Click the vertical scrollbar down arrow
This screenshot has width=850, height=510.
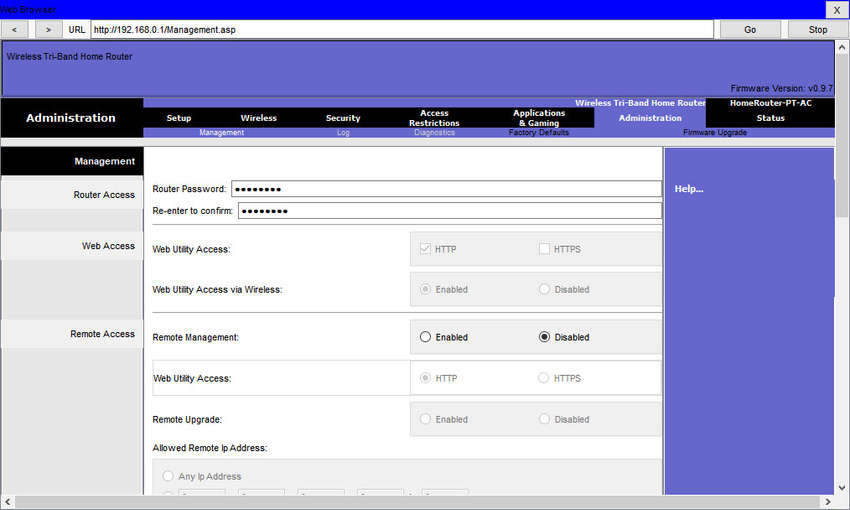coord(842,487)
